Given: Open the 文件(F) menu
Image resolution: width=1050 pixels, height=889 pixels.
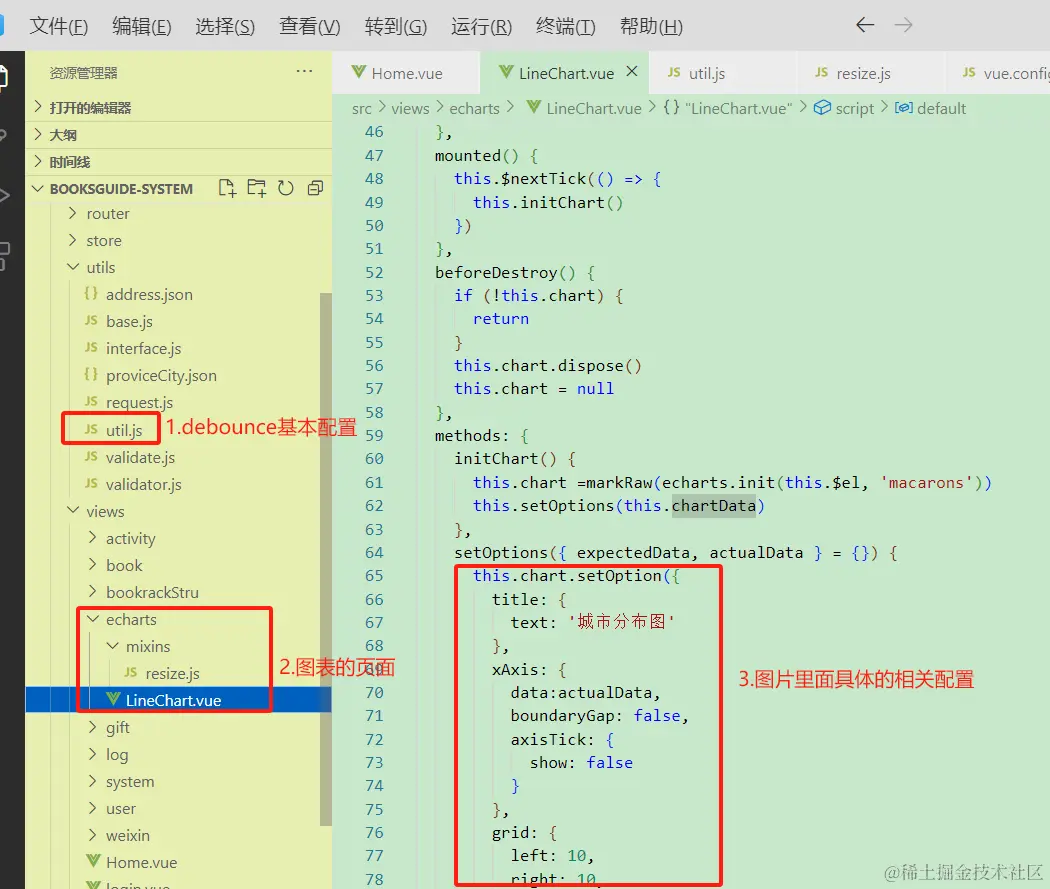Looking at the screenshot, I should click(59, 27).
